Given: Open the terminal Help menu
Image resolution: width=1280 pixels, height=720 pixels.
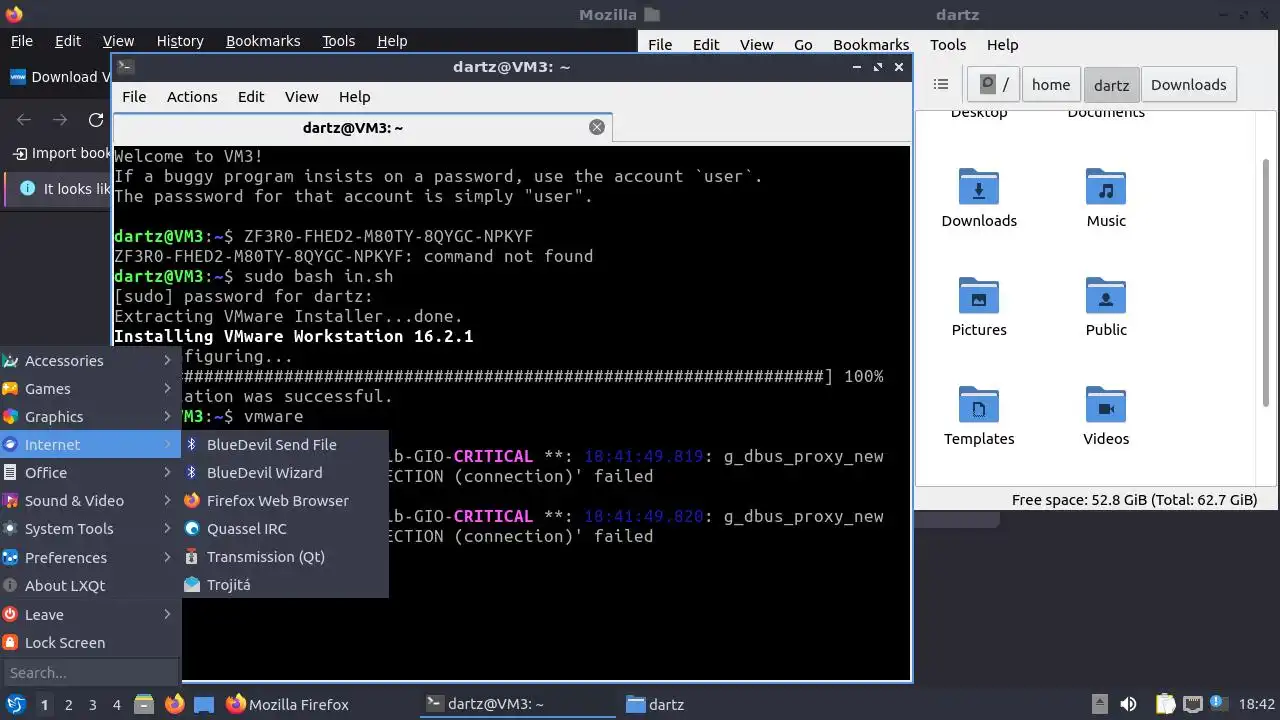Looking at the screenshot, I should click(355, 97).
